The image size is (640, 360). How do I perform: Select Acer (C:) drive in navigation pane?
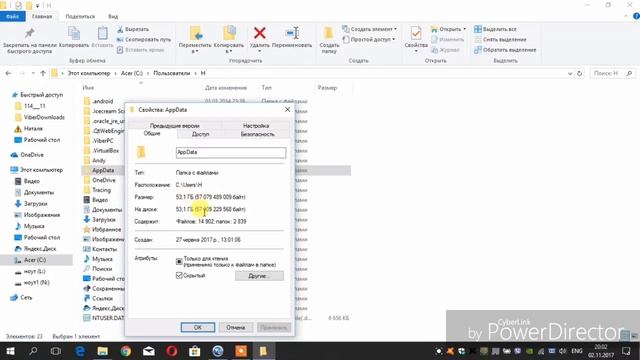[x=35, y=260]
